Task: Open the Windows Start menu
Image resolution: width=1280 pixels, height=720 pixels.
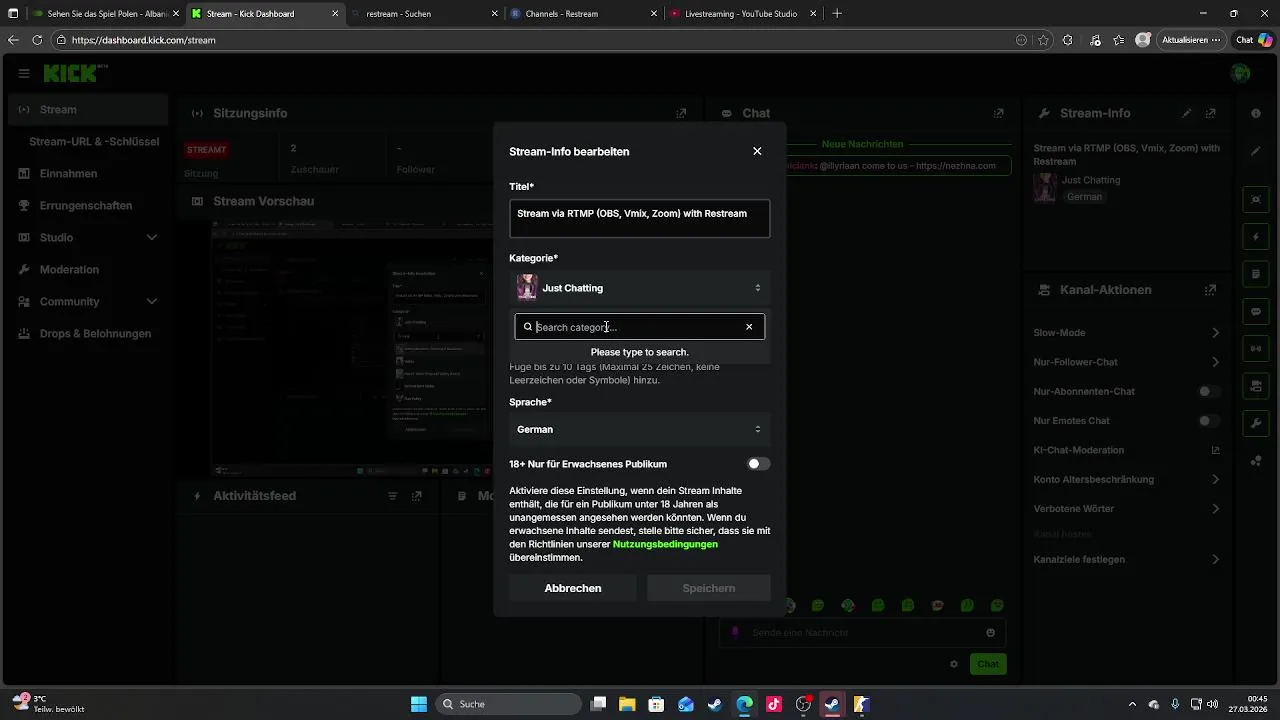Action: pos(419,704)
